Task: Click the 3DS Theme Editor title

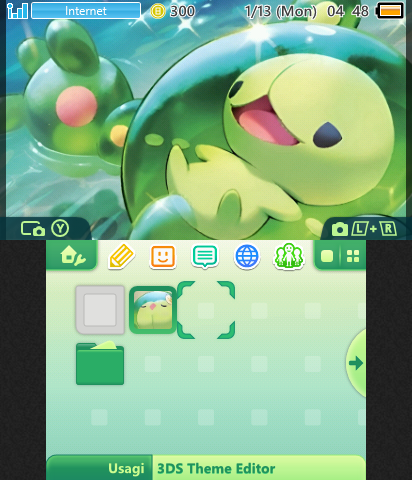Action: click(x=216, y=469)
